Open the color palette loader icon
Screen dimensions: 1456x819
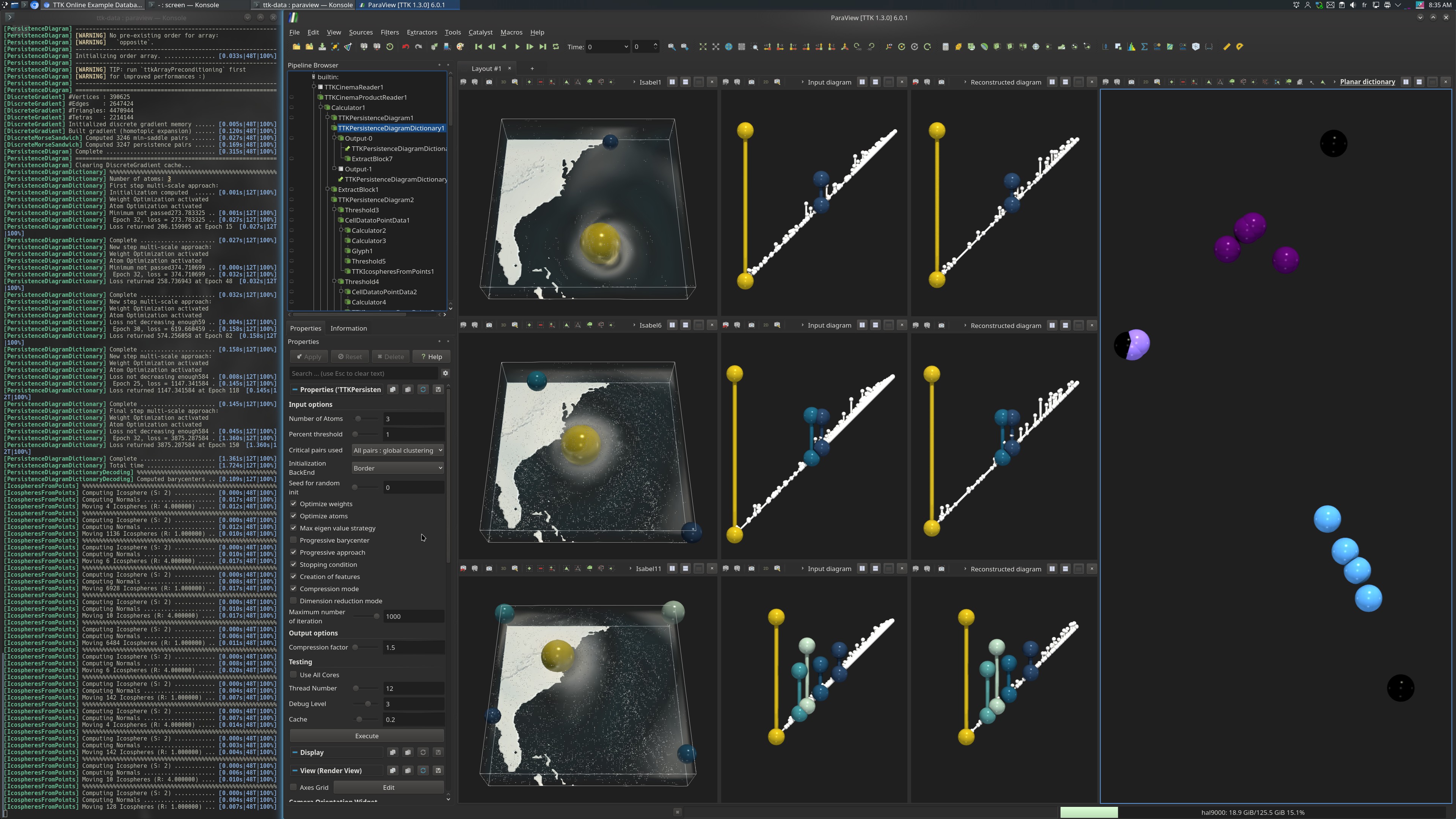[460, 47]
